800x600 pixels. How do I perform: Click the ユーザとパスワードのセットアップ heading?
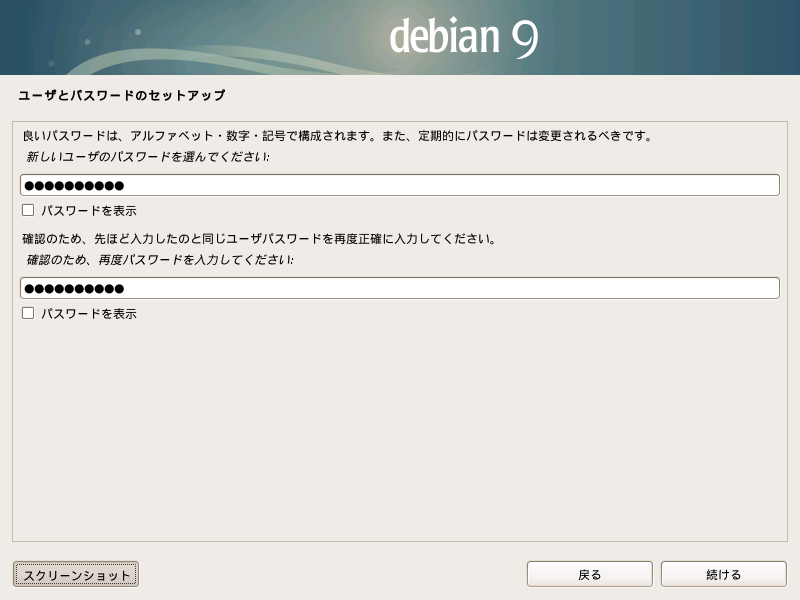coord(121,96)
